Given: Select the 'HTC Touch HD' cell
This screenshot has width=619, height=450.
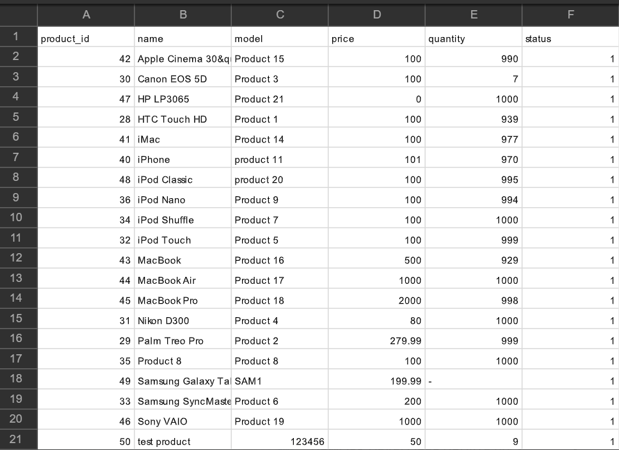Looking at the screenshot, I should [183, 117].
